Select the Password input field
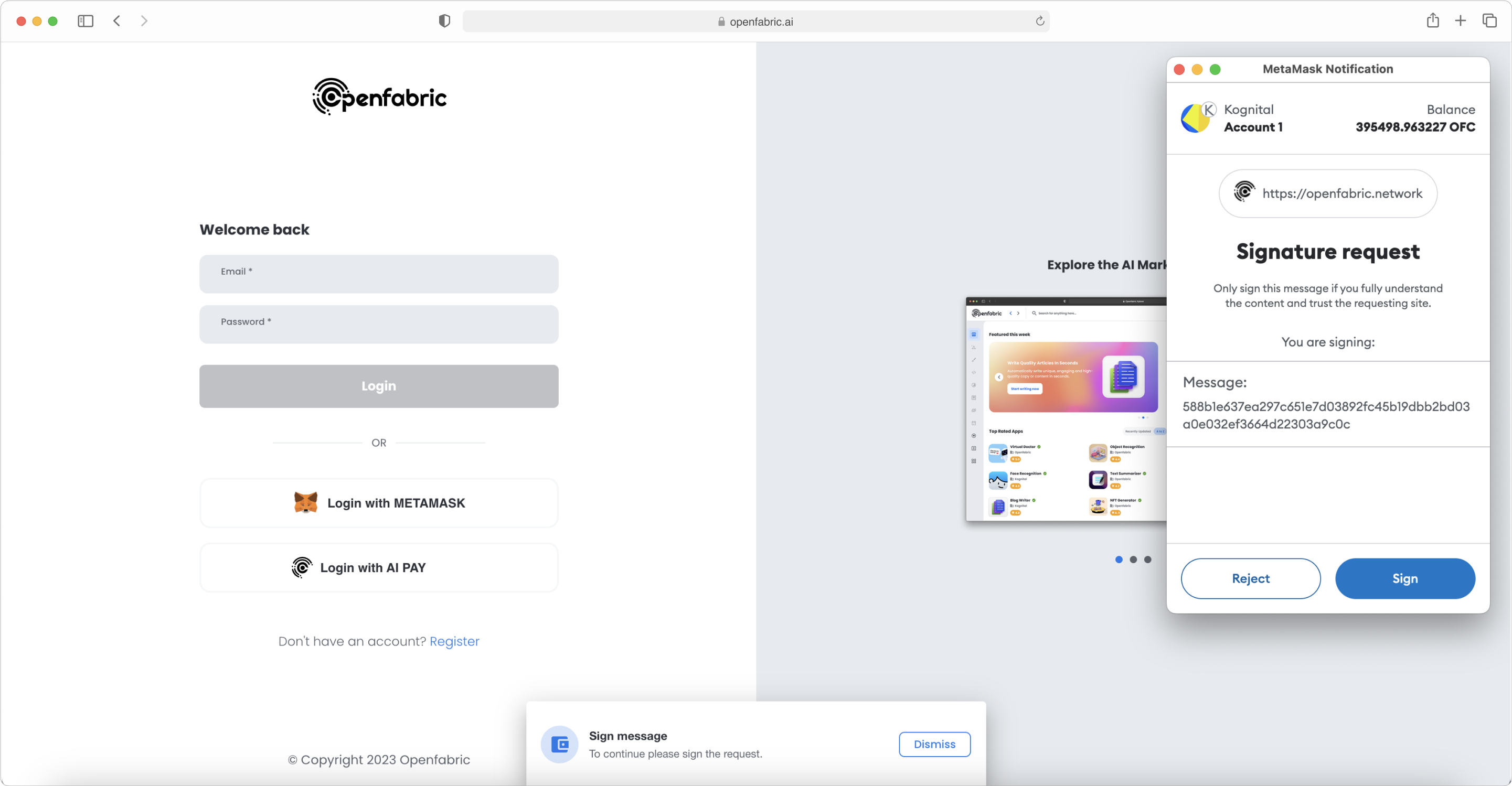Screen dimensions: 1512x786 pyautogui.click(x=378, y=322)
